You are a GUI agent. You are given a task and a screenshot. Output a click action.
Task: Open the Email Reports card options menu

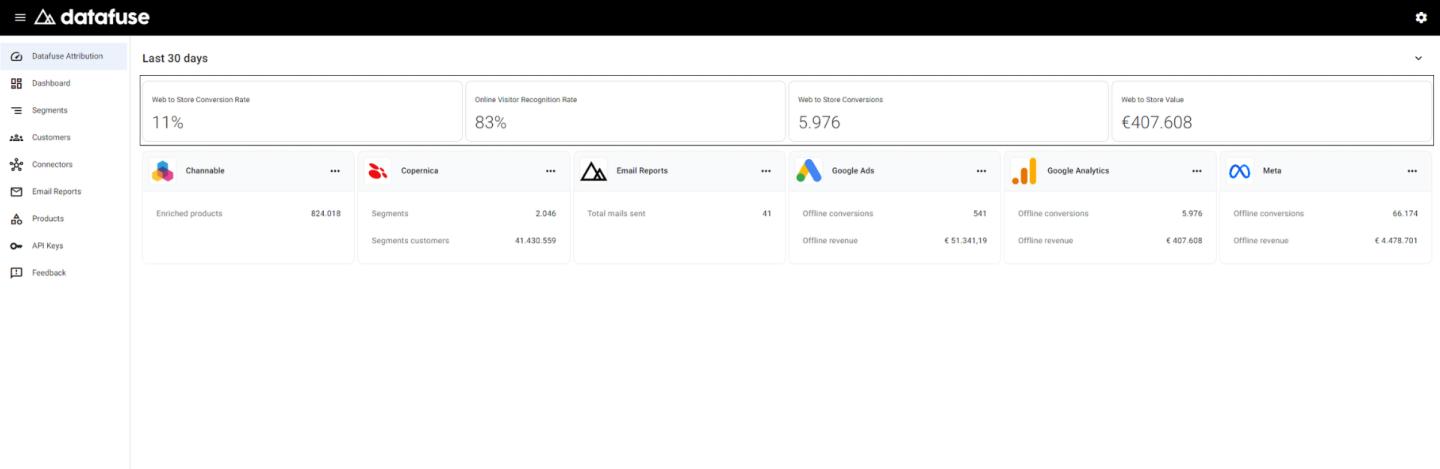pyautogui.click(x=766, y=171)
